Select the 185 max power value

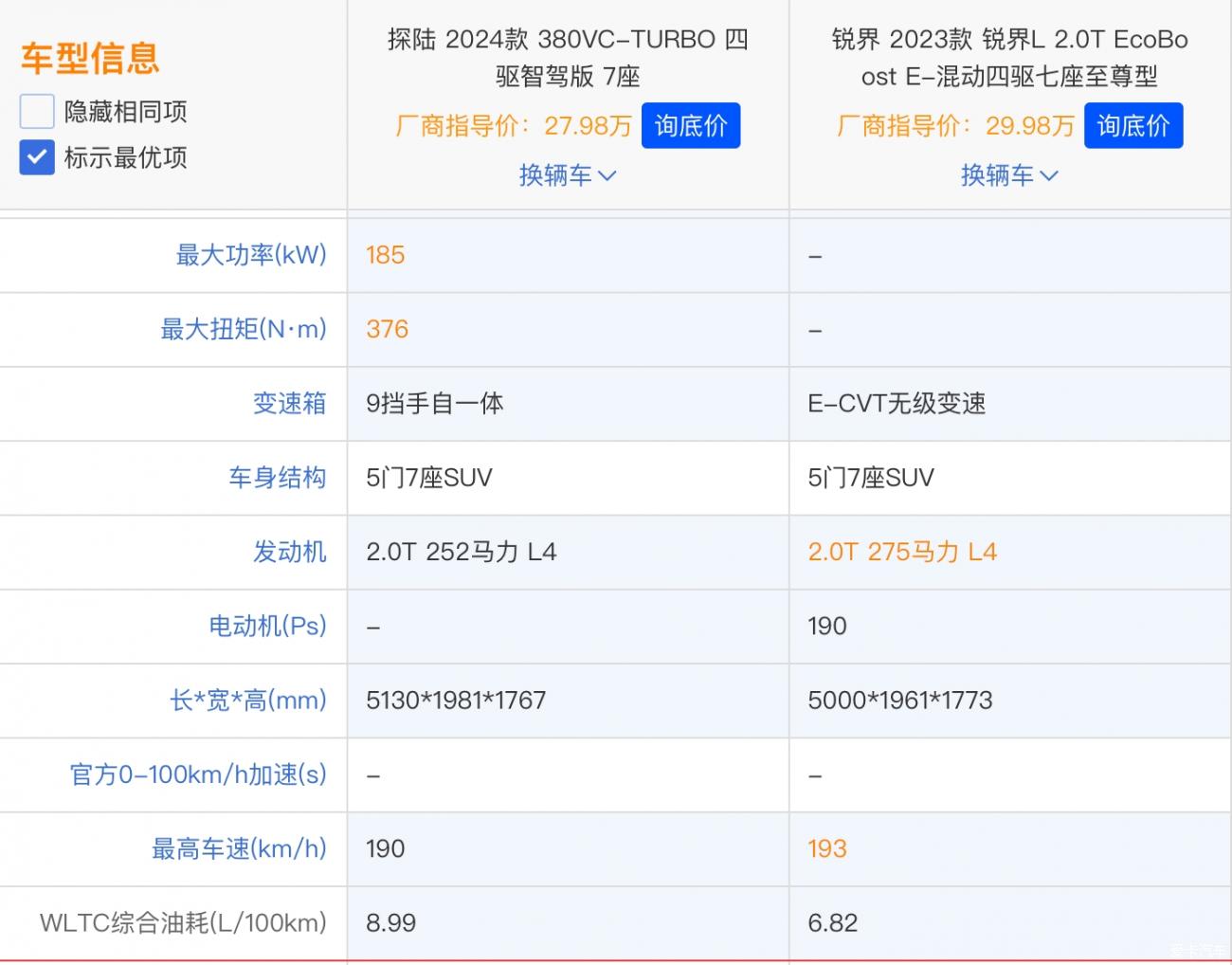(386, 255)
